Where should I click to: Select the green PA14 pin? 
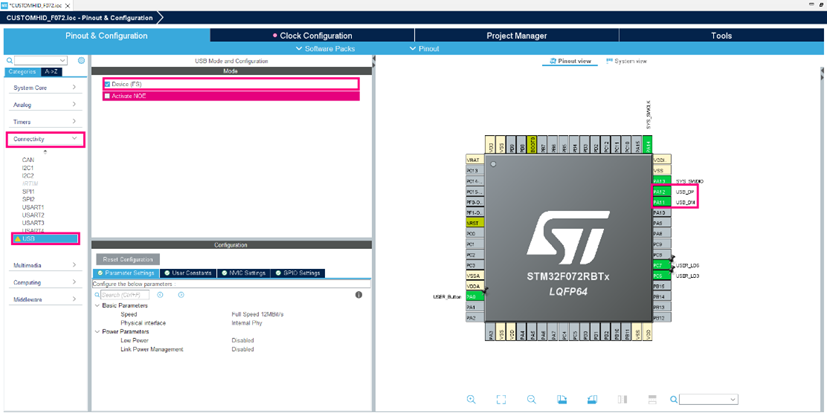[x=648, y=144]
